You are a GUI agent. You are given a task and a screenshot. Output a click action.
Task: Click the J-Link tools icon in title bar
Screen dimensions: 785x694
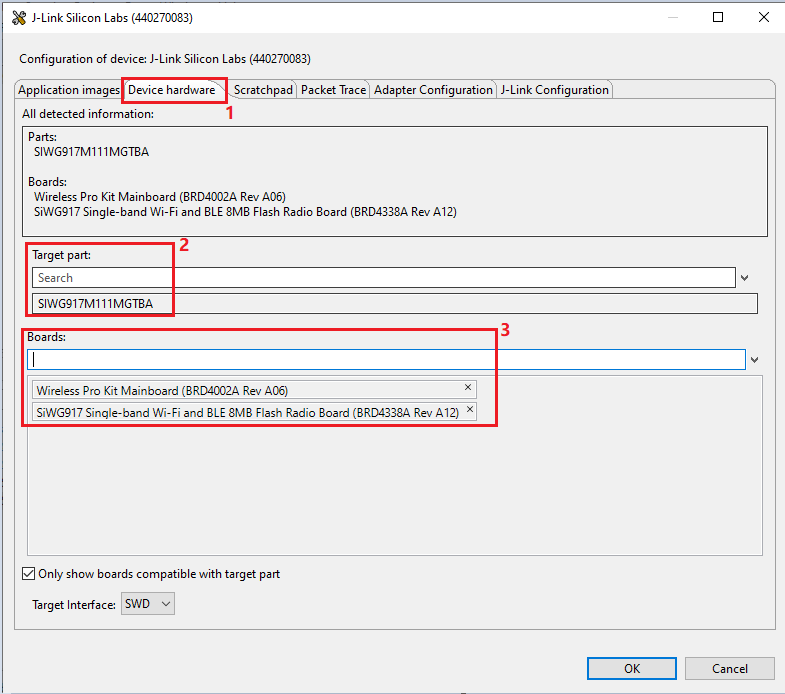[18, 18]
